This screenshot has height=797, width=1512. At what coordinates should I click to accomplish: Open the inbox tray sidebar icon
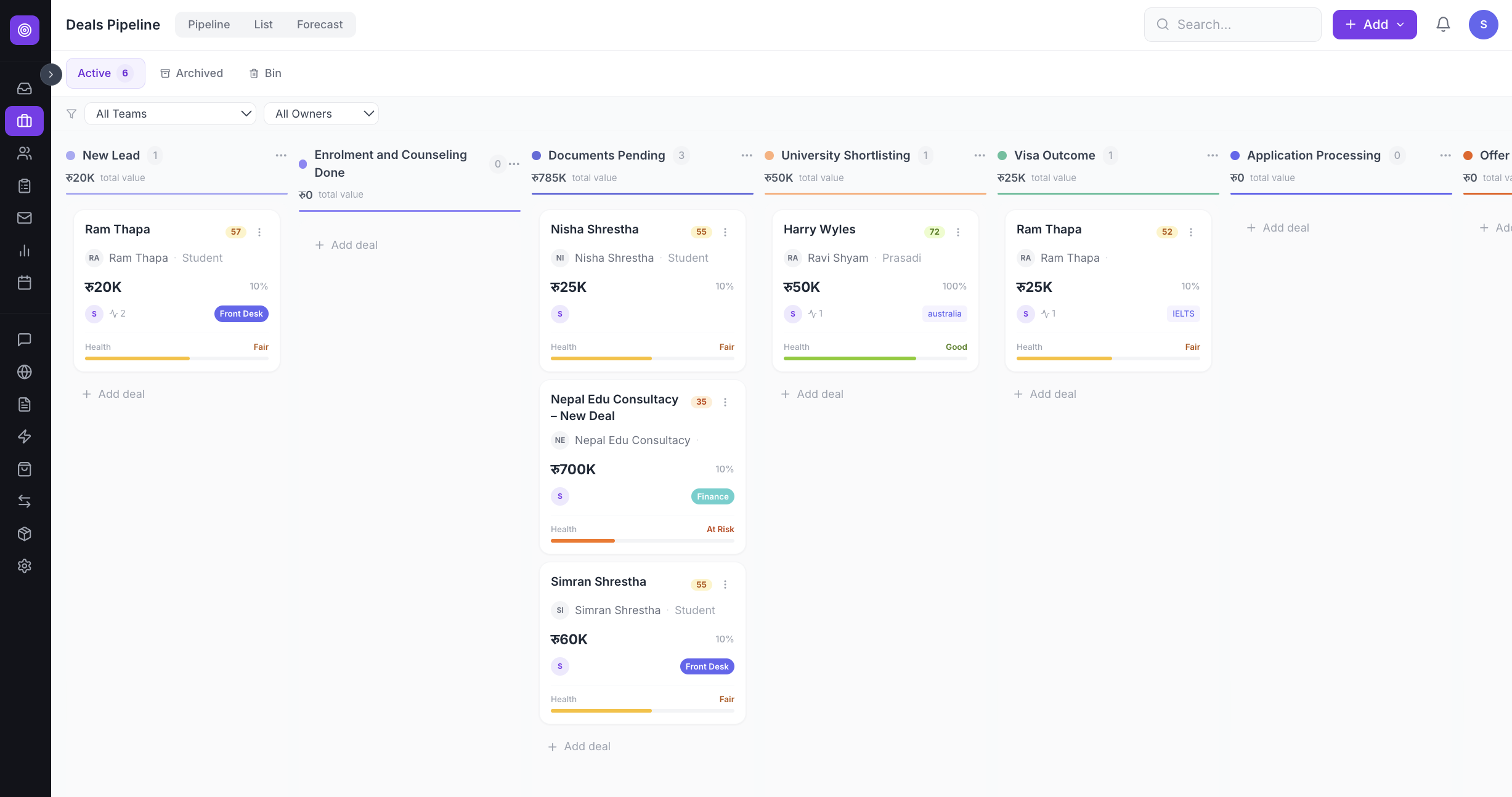point(25,89)
